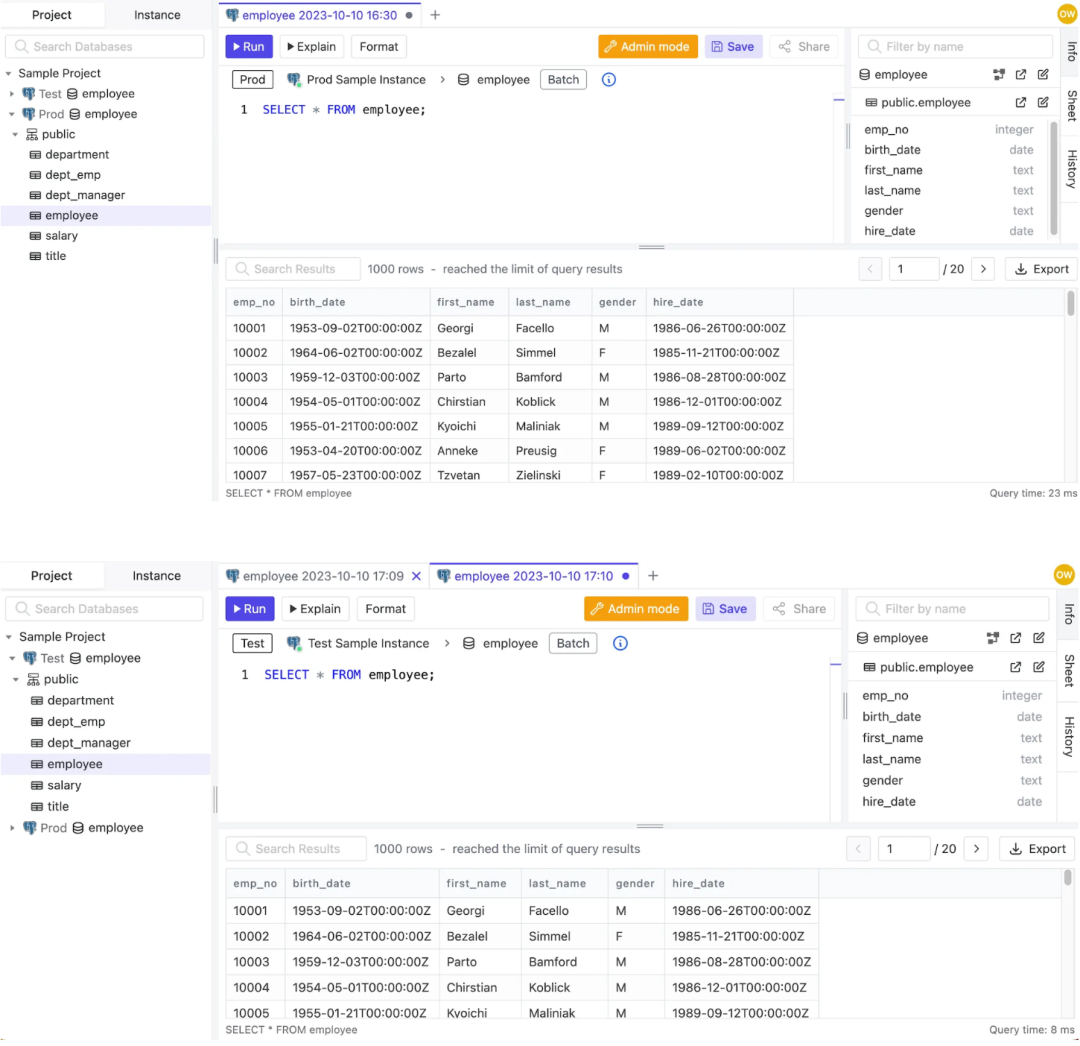Enable Admin mode in the top editor

click(647, 47)
